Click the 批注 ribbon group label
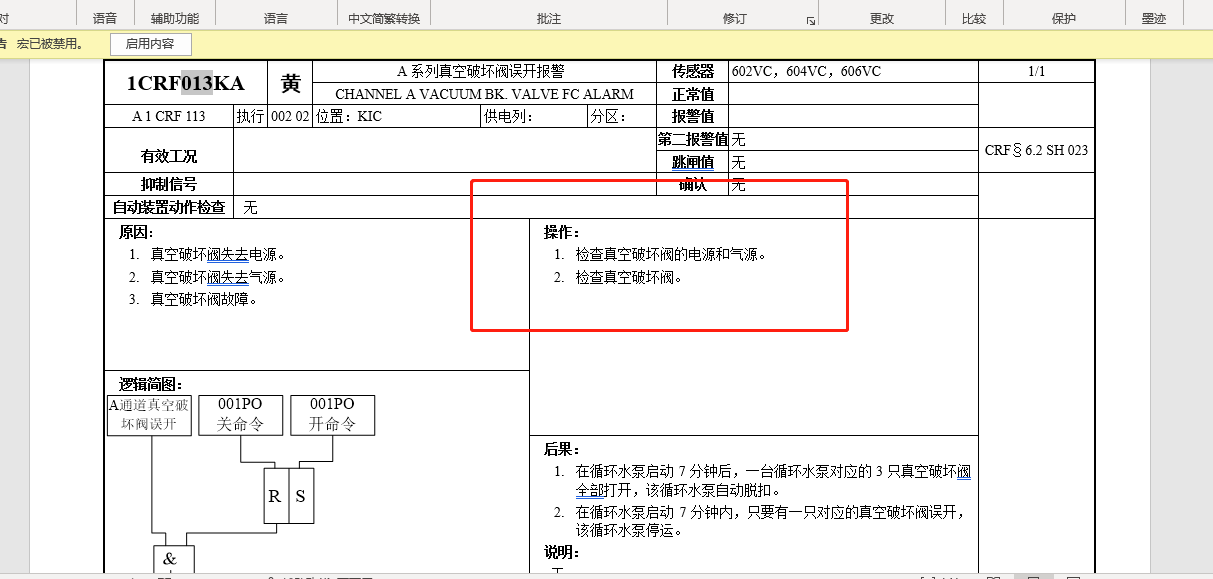 click(x=549, y=18)
